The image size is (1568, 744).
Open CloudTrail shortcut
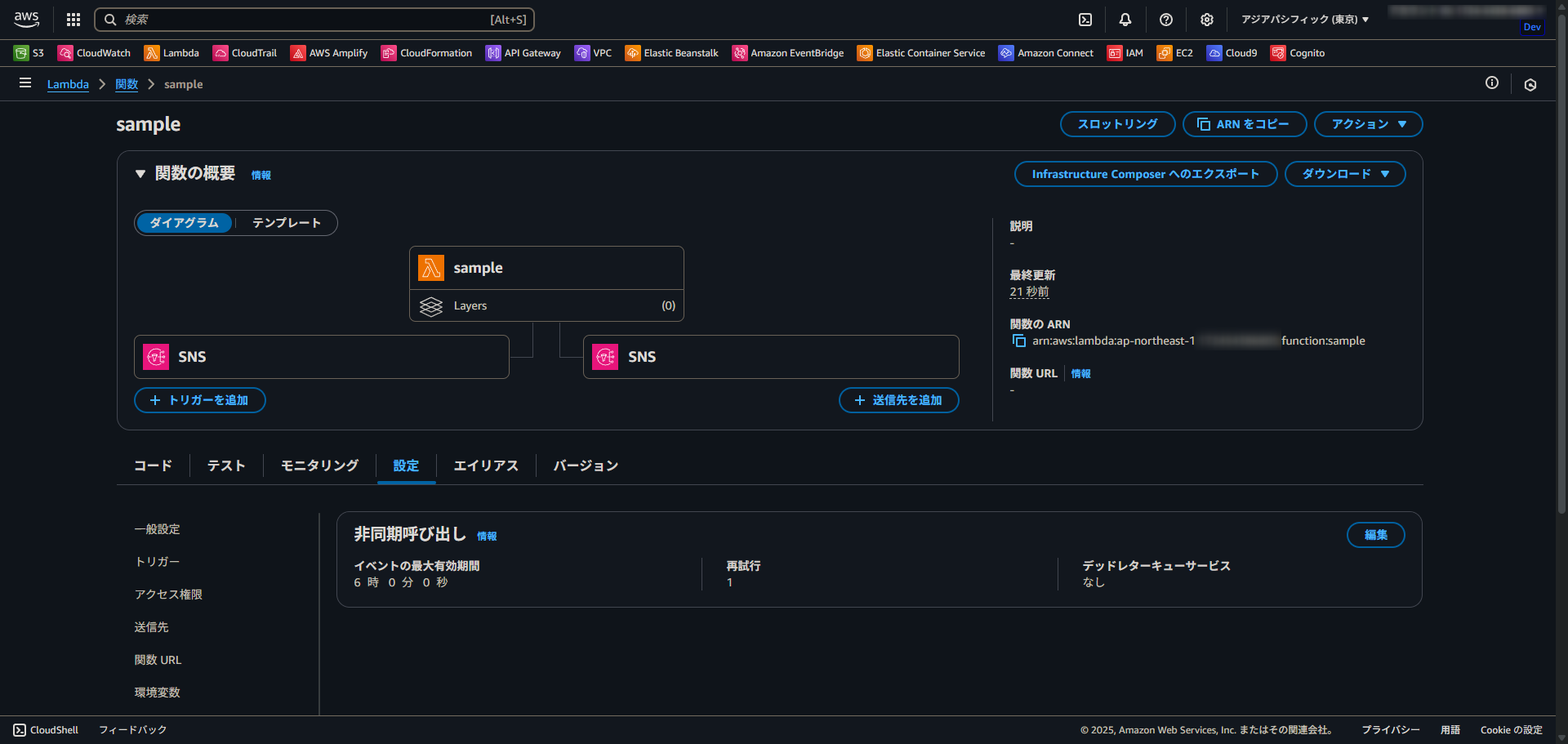point(245,53)
